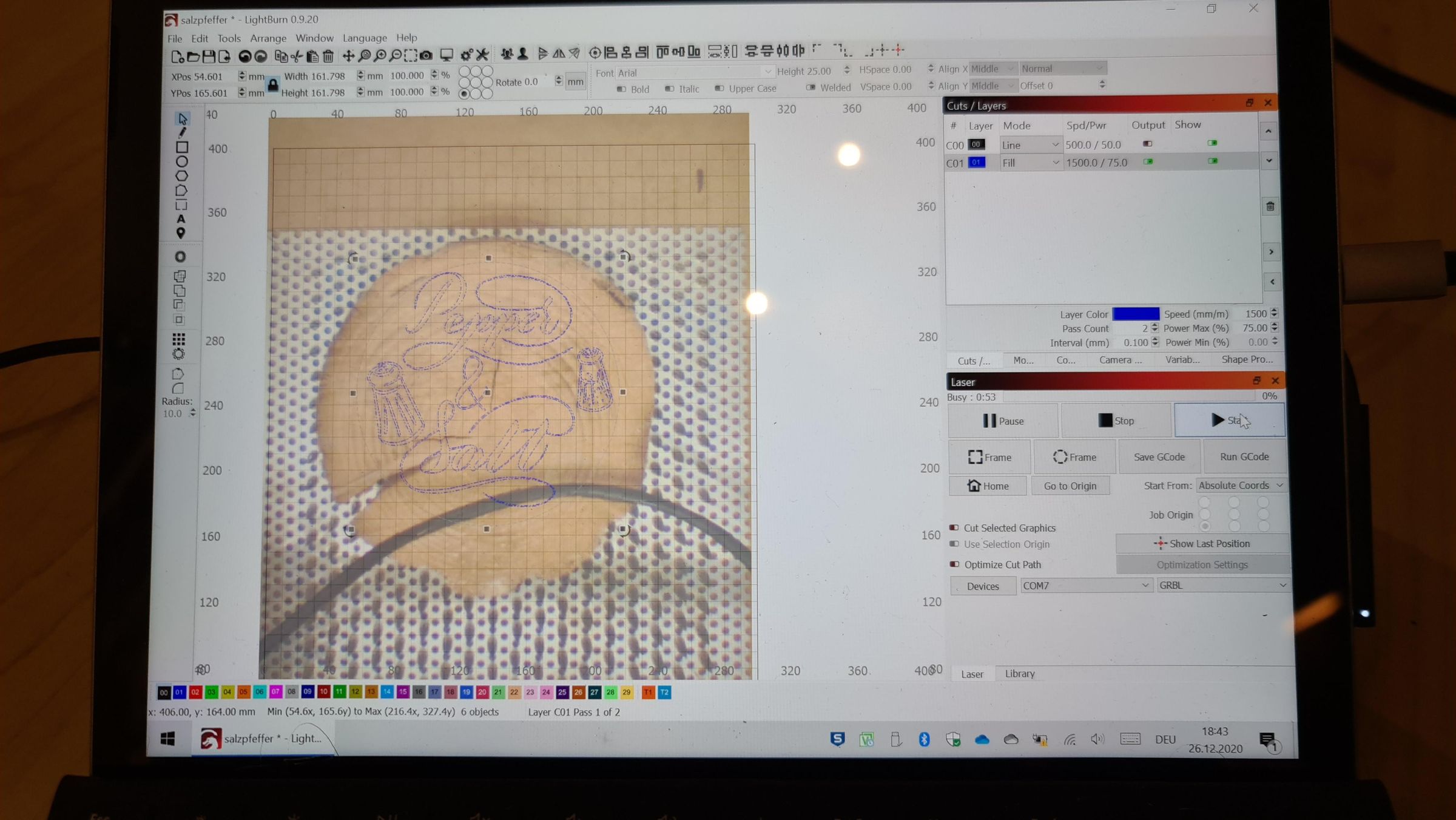Select the Ellipse shape tool
The image size is (1456, 820).
click(181, 161)
